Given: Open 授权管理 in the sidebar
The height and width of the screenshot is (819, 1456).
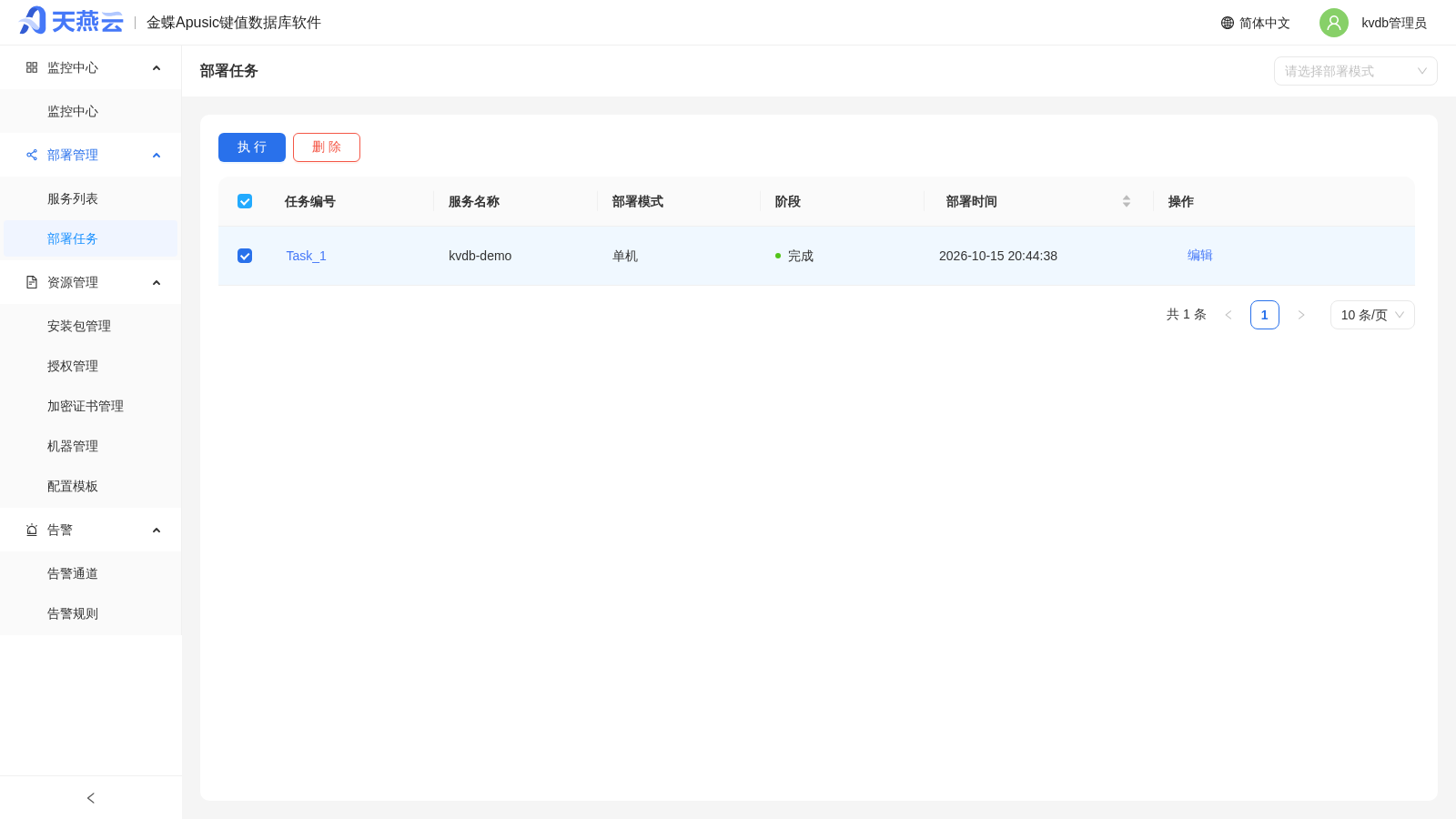Looking at the screenshot, I should click(x=91, y=366).
